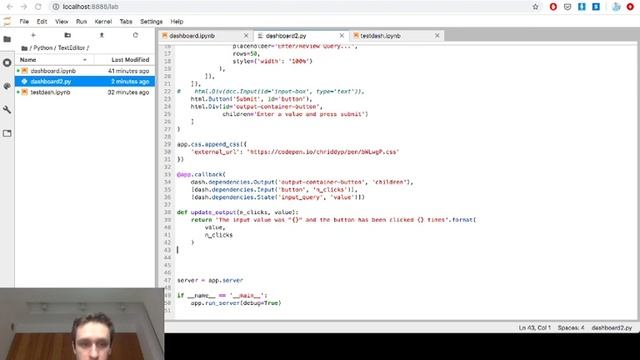
Task: Click the 'app.run_server(debug=True)' line
Action: pyautogui.click(x=236, y=303)
